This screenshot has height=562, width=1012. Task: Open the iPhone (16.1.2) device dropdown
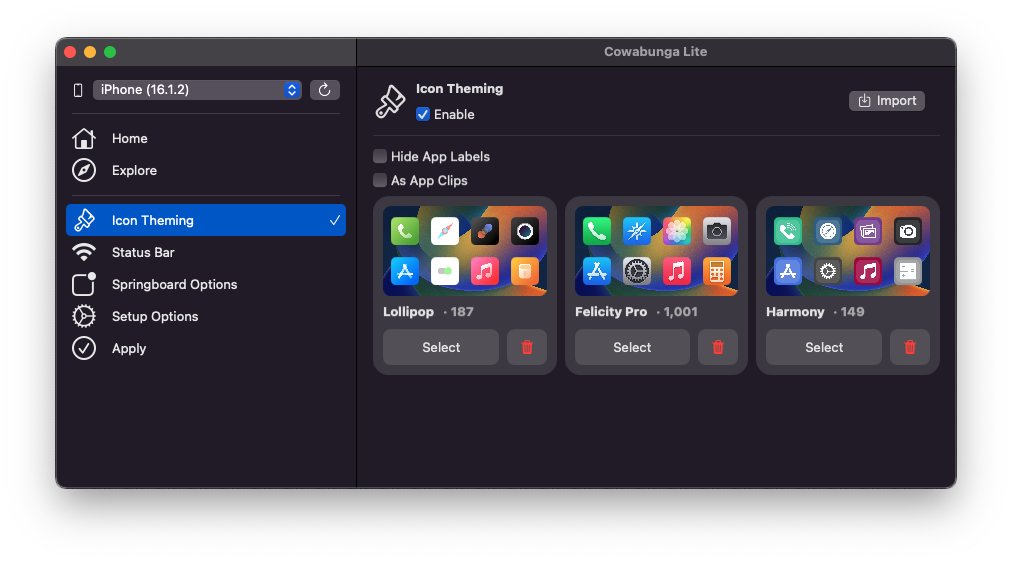pyautogui.click(x=197, y=90)
